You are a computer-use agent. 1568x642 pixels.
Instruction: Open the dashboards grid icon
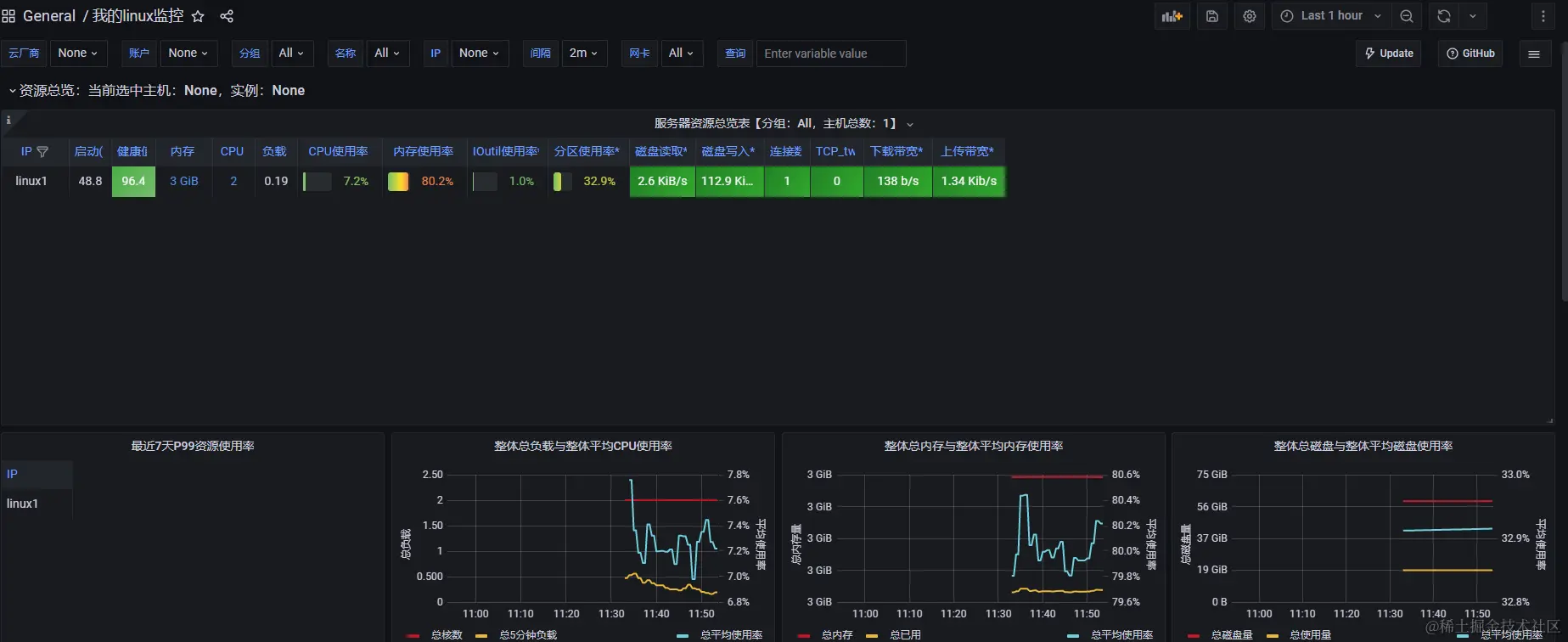(8, 16)
